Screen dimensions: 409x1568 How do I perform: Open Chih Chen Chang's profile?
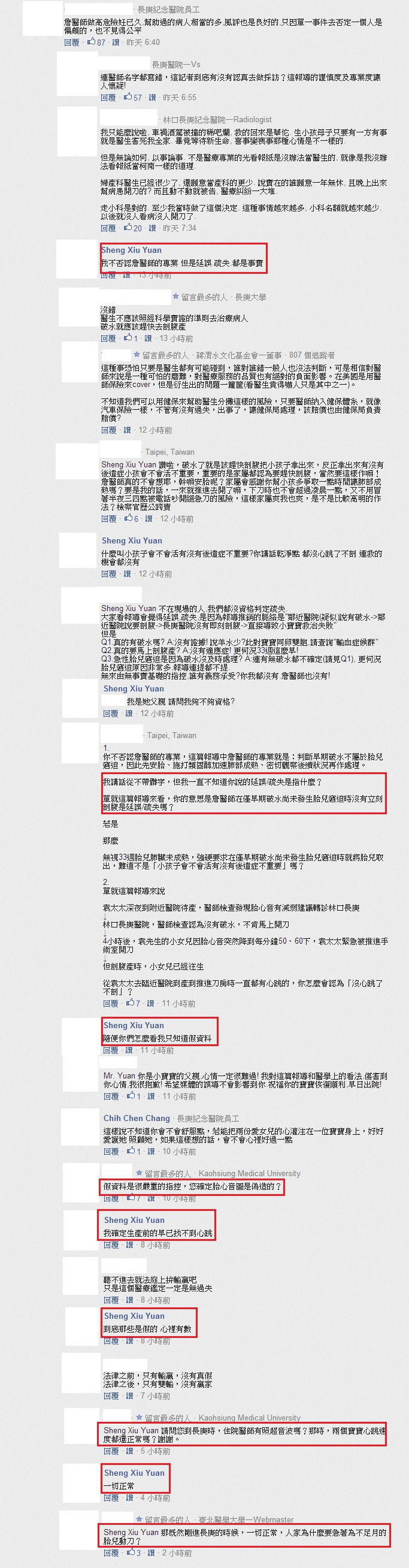click(137, 1118)
